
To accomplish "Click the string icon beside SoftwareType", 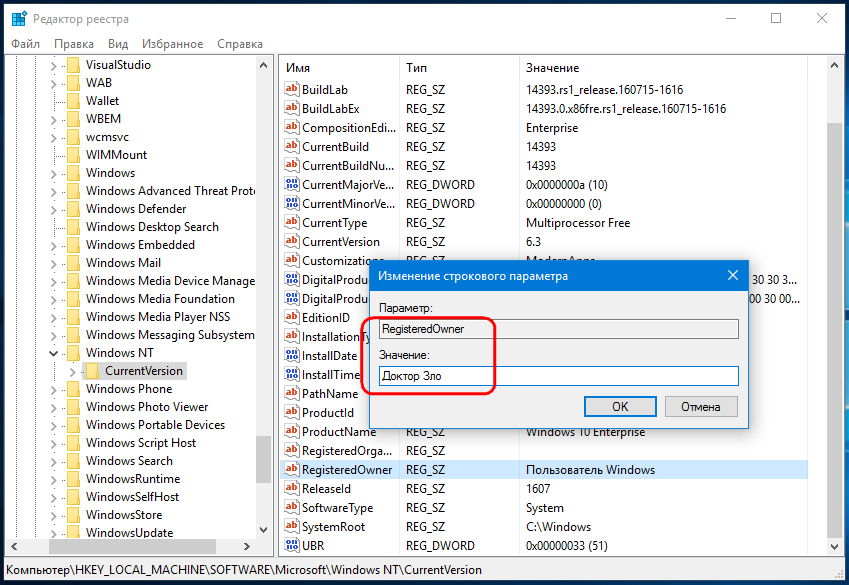I will pos(291,508).
